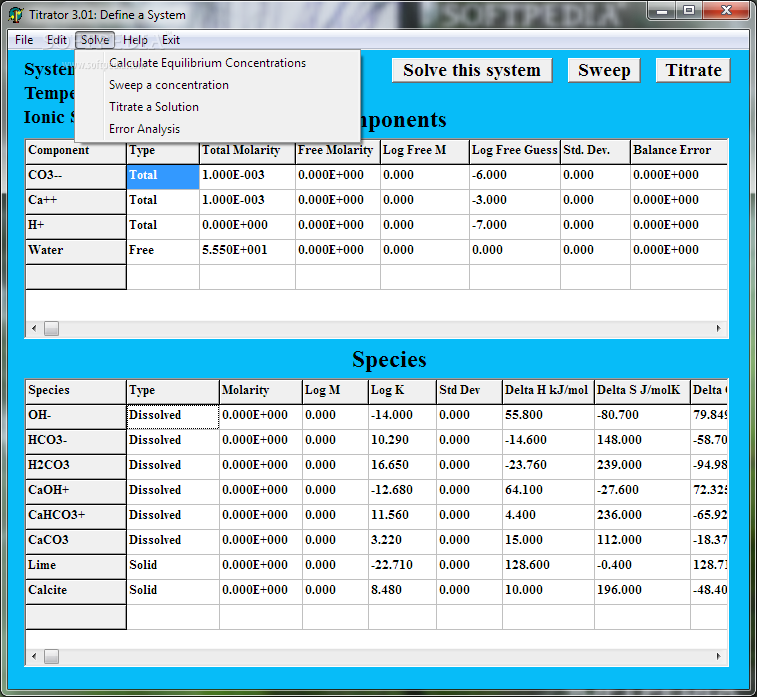Click the Exit menu item
Image resolution: width=757 pixels, height=697 pixels.
coord(171,40)
